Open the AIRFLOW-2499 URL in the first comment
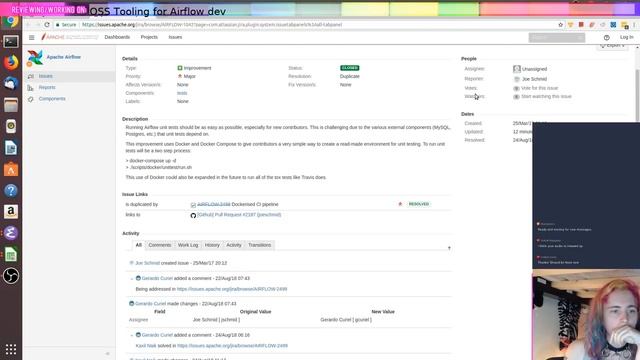The height and width of the screenshot is (360, 640). pyautogui.click(x=232, y=289)
